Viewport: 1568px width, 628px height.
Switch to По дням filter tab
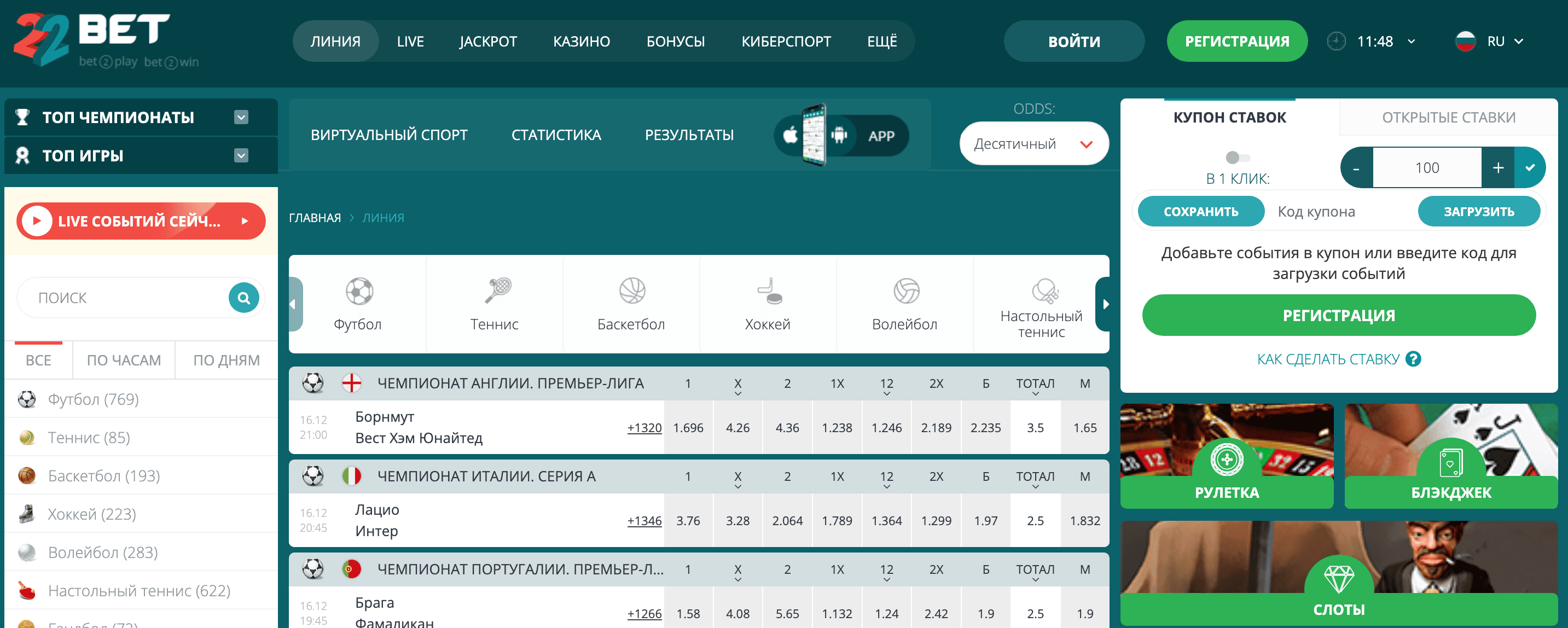pyautogui.click(x=227, y=360)
